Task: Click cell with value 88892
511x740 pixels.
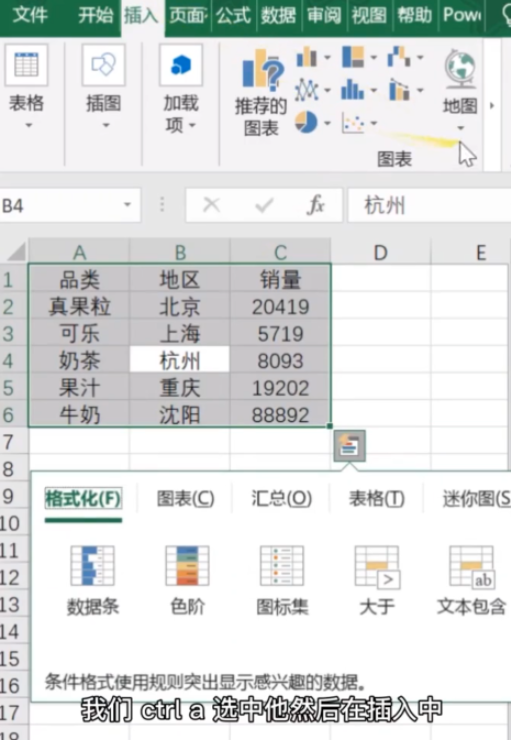Action: (280, 415)
